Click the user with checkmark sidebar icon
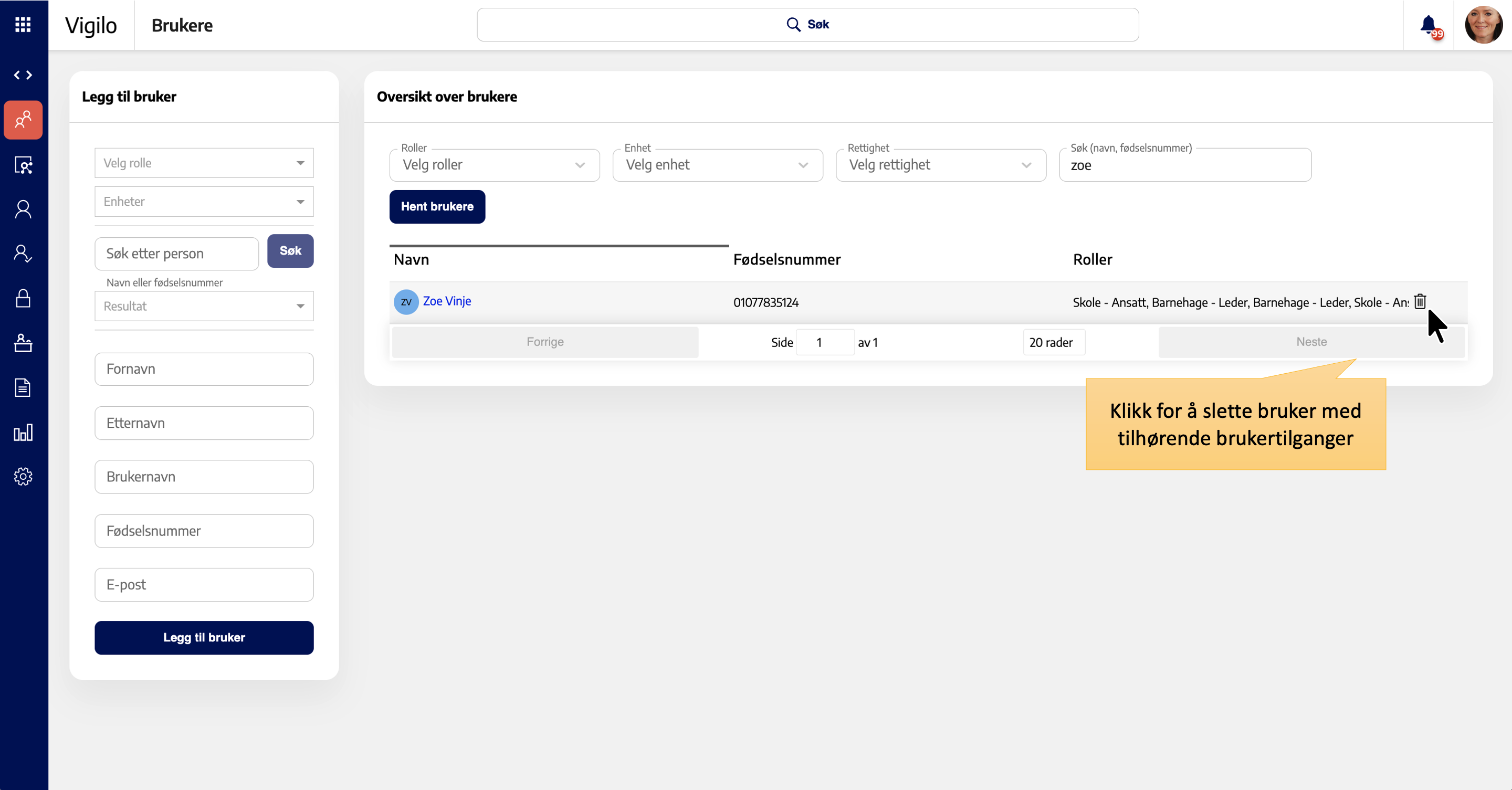 pos(23,254)
